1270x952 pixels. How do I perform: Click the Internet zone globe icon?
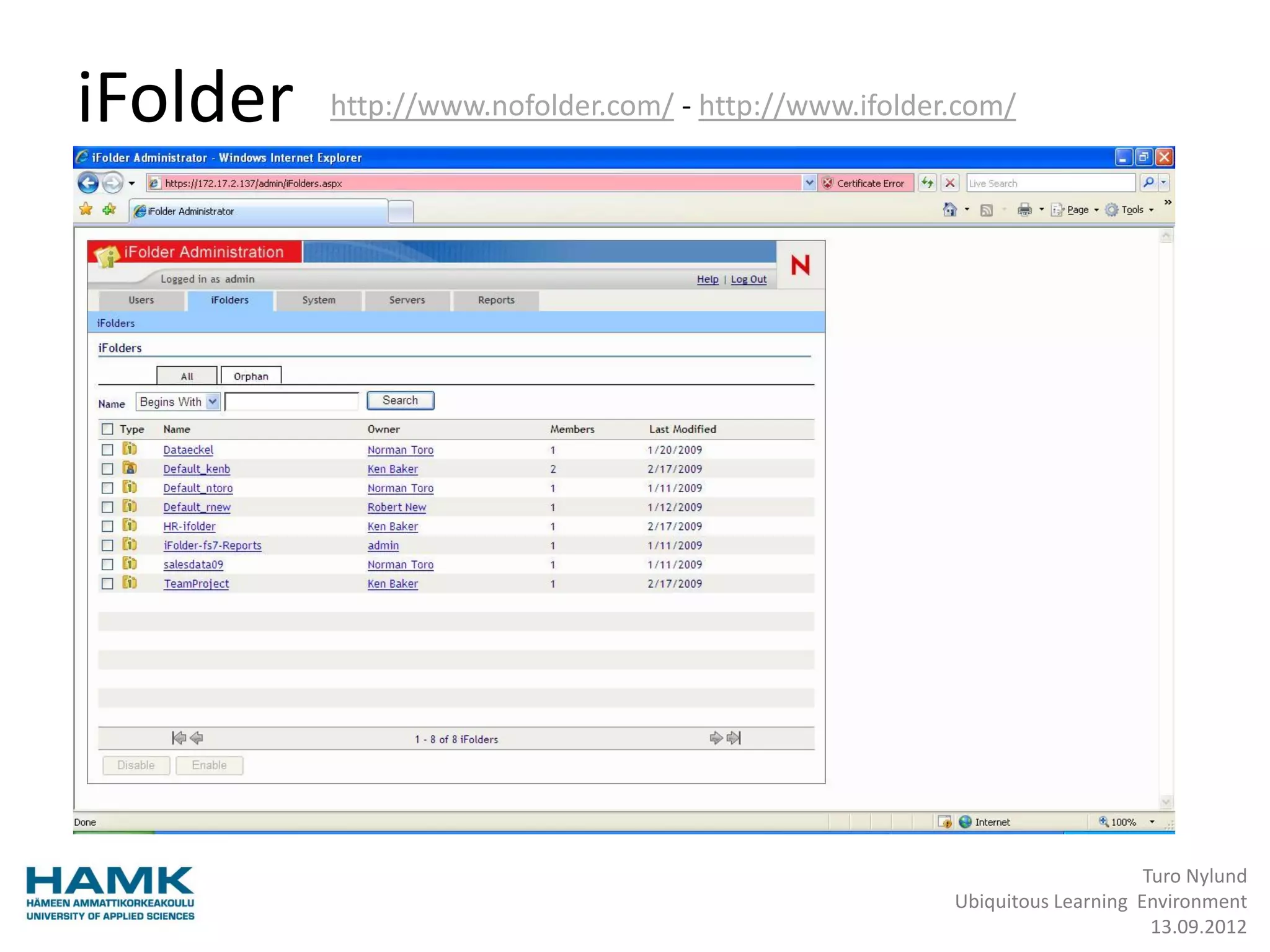click(965, 822)
